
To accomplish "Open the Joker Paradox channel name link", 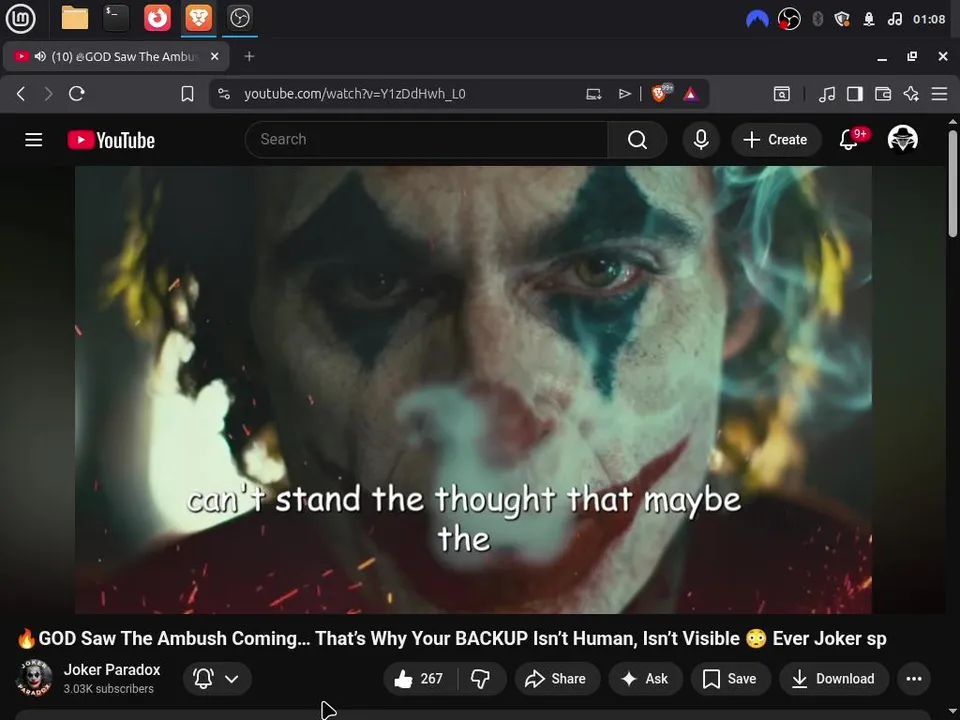I will (x=112, y=670).
